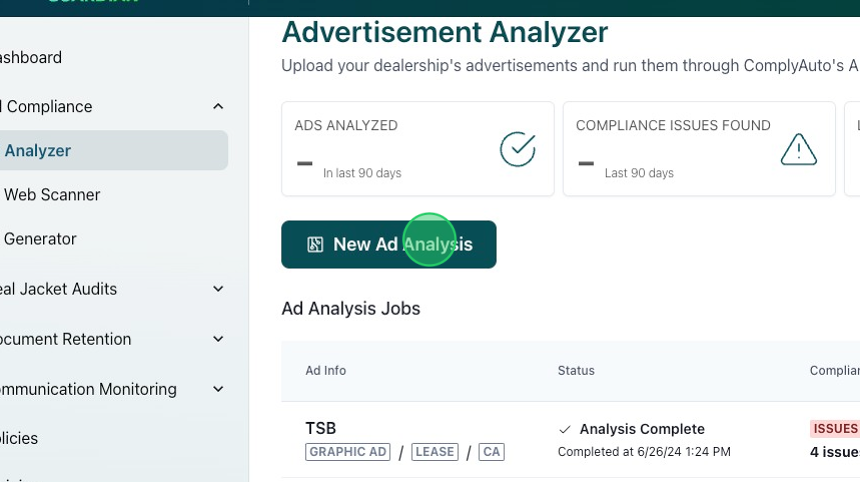860x482 pixels.
Task: Go to Dashboard in the sidebar
Action: pos(30,58)
